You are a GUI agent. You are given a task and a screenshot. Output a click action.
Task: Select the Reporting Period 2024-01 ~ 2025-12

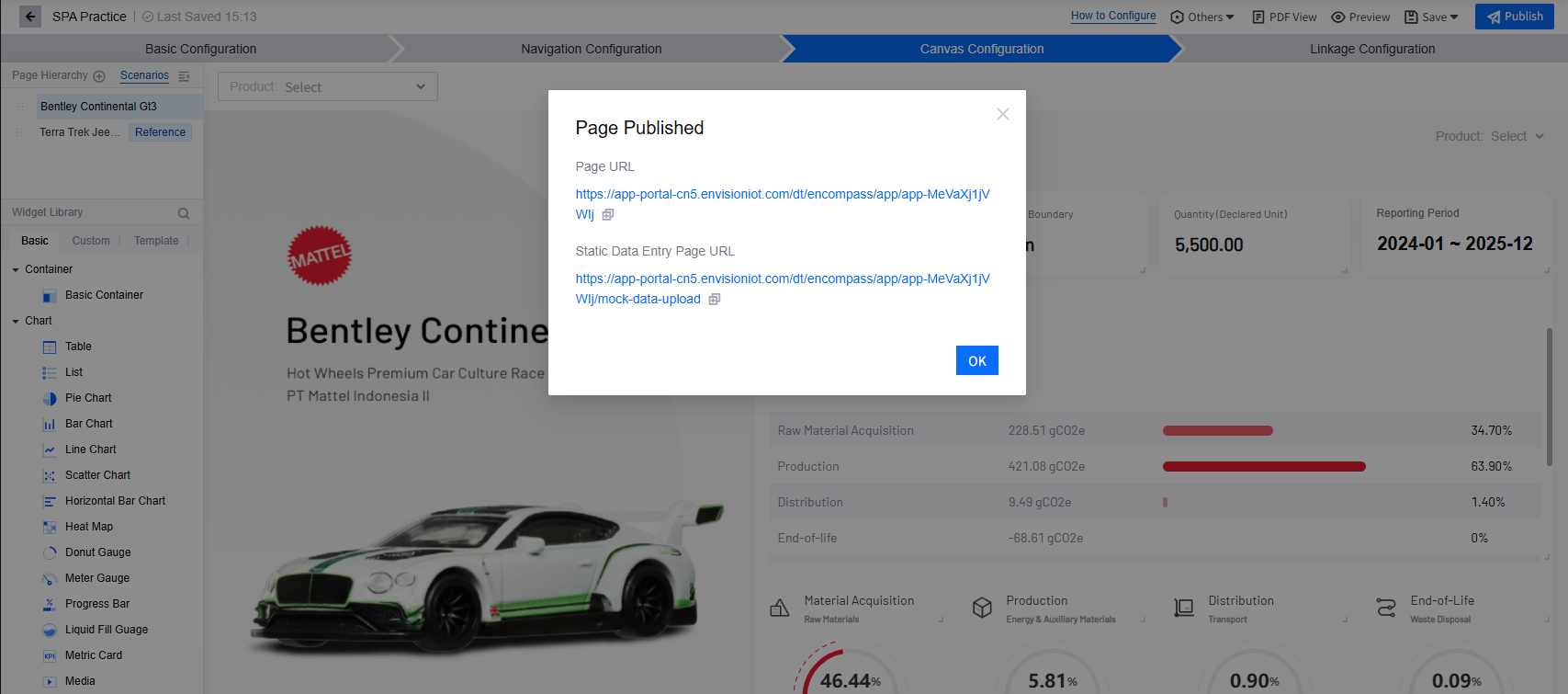tap(1455, 244)
